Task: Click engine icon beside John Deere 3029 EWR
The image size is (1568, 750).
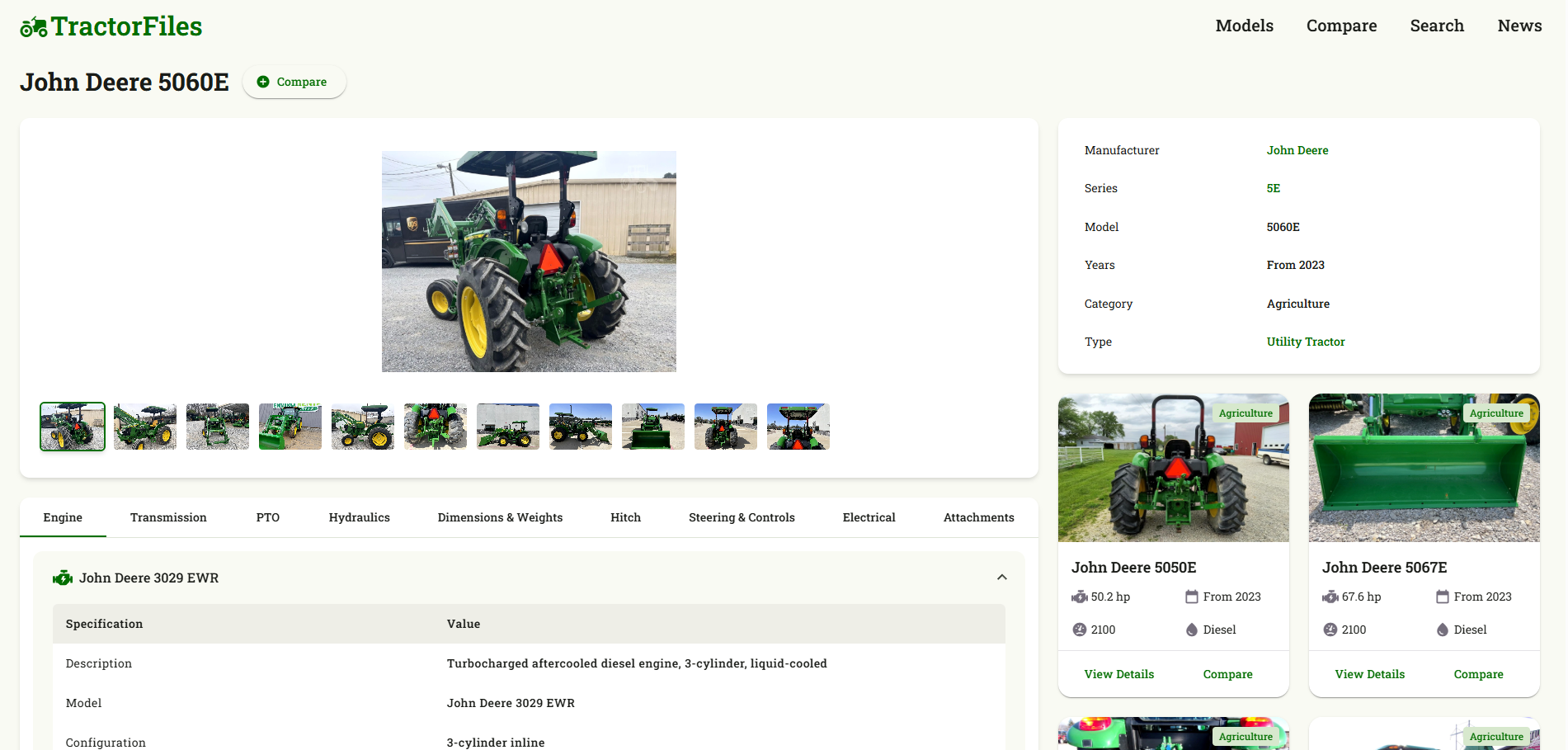Action: pos(63,578)
